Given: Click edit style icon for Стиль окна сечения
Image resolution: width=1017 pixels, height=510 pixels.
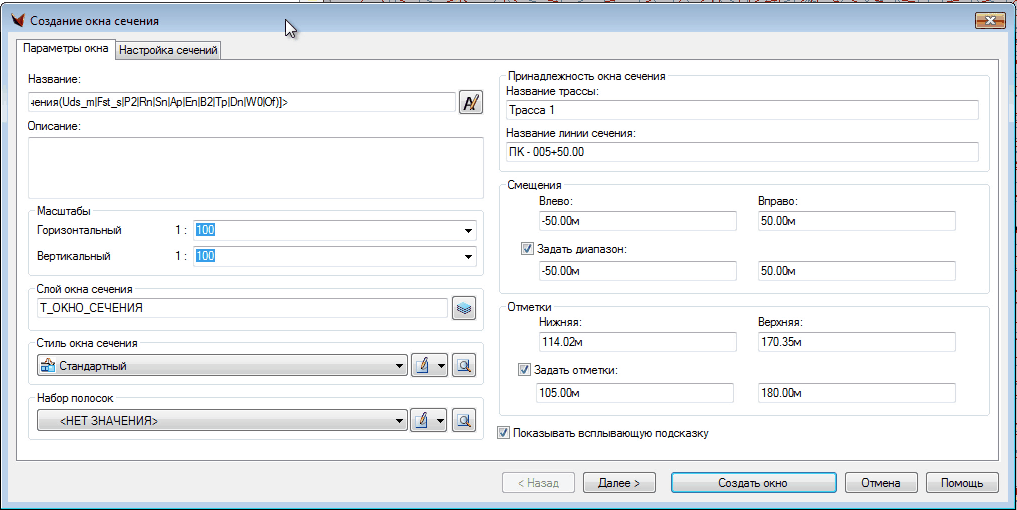Looking at the screenshot, I should pos(423,366).
